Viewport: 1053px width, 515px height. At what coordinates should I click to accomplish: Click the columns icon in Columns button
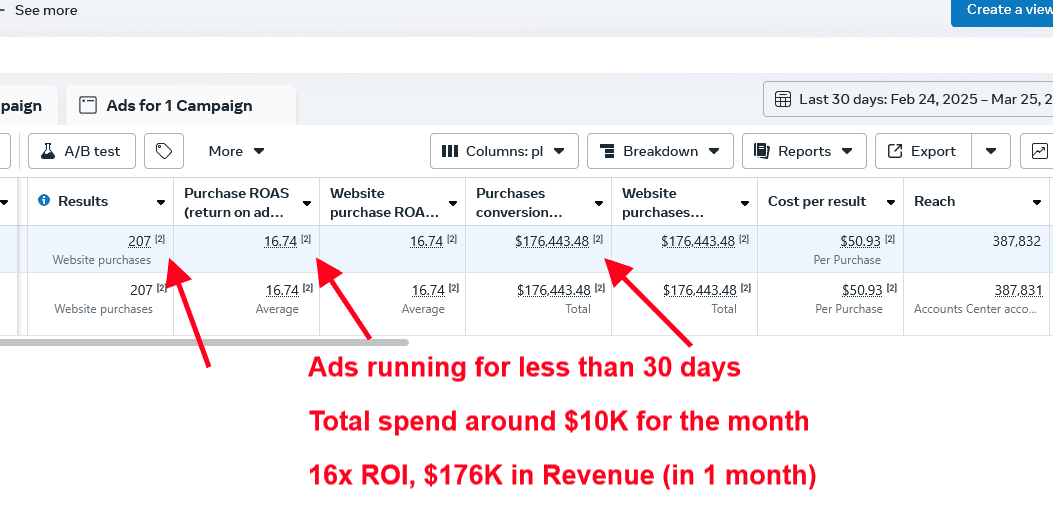(x=450, y=151)
